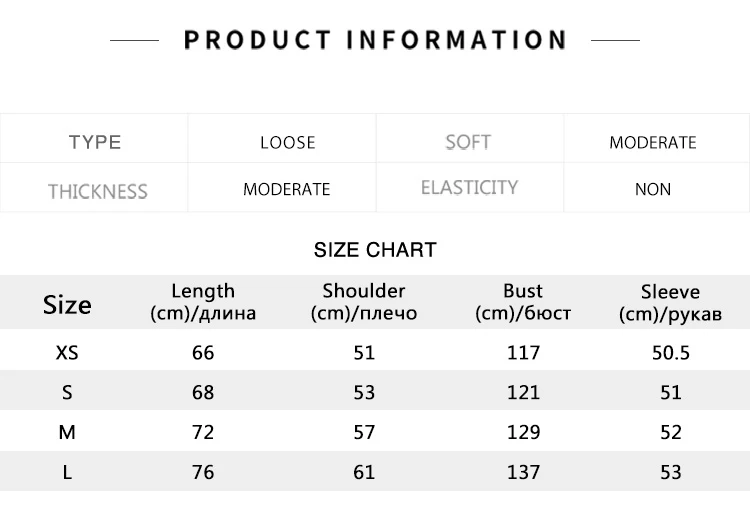750x522 pixels.
Task: Click the NON elasticity value
Action: click(652, 189)
